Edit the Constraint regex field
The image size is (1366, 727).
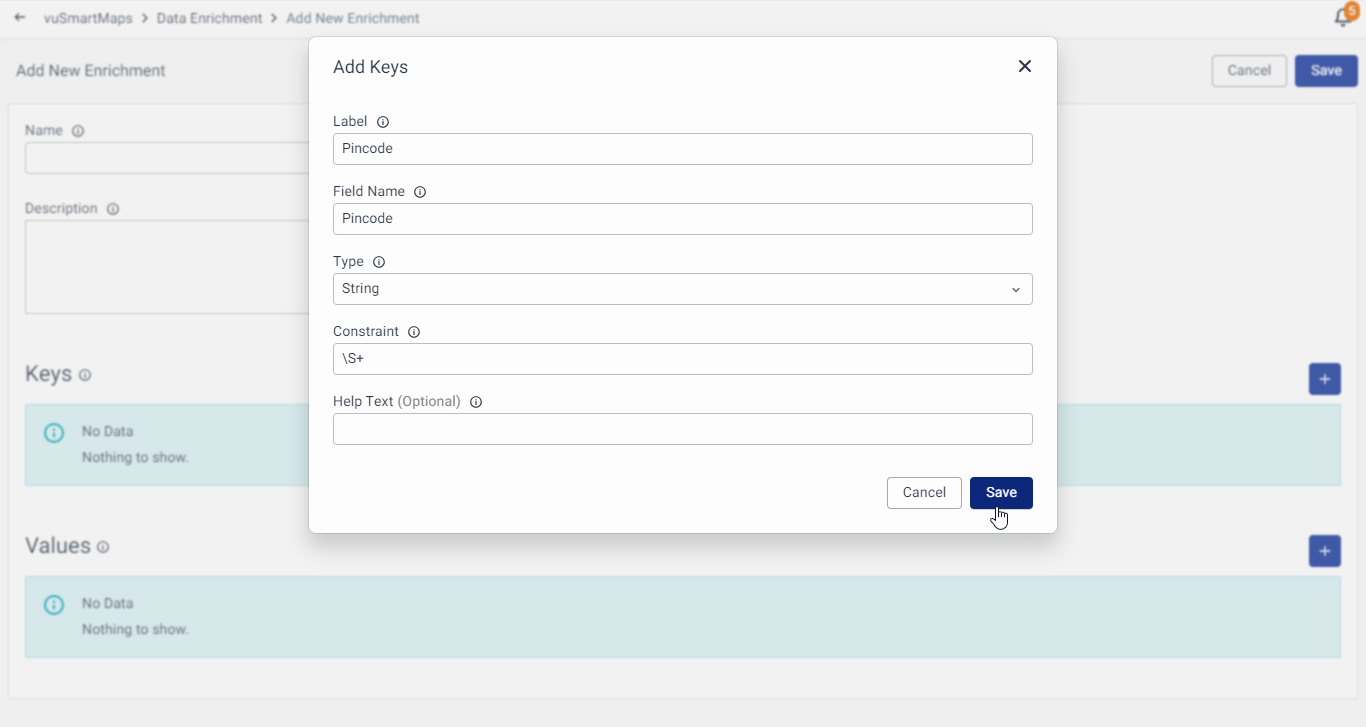tap(682, 359)
